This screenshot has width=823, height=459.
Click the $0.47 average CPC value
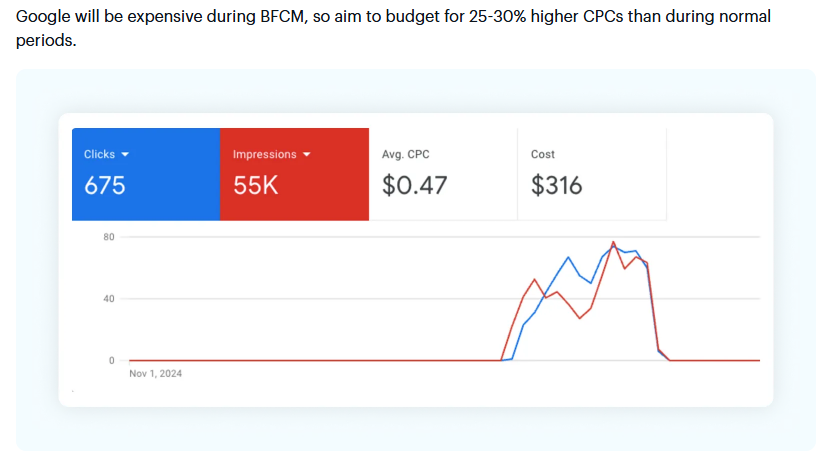415,185
